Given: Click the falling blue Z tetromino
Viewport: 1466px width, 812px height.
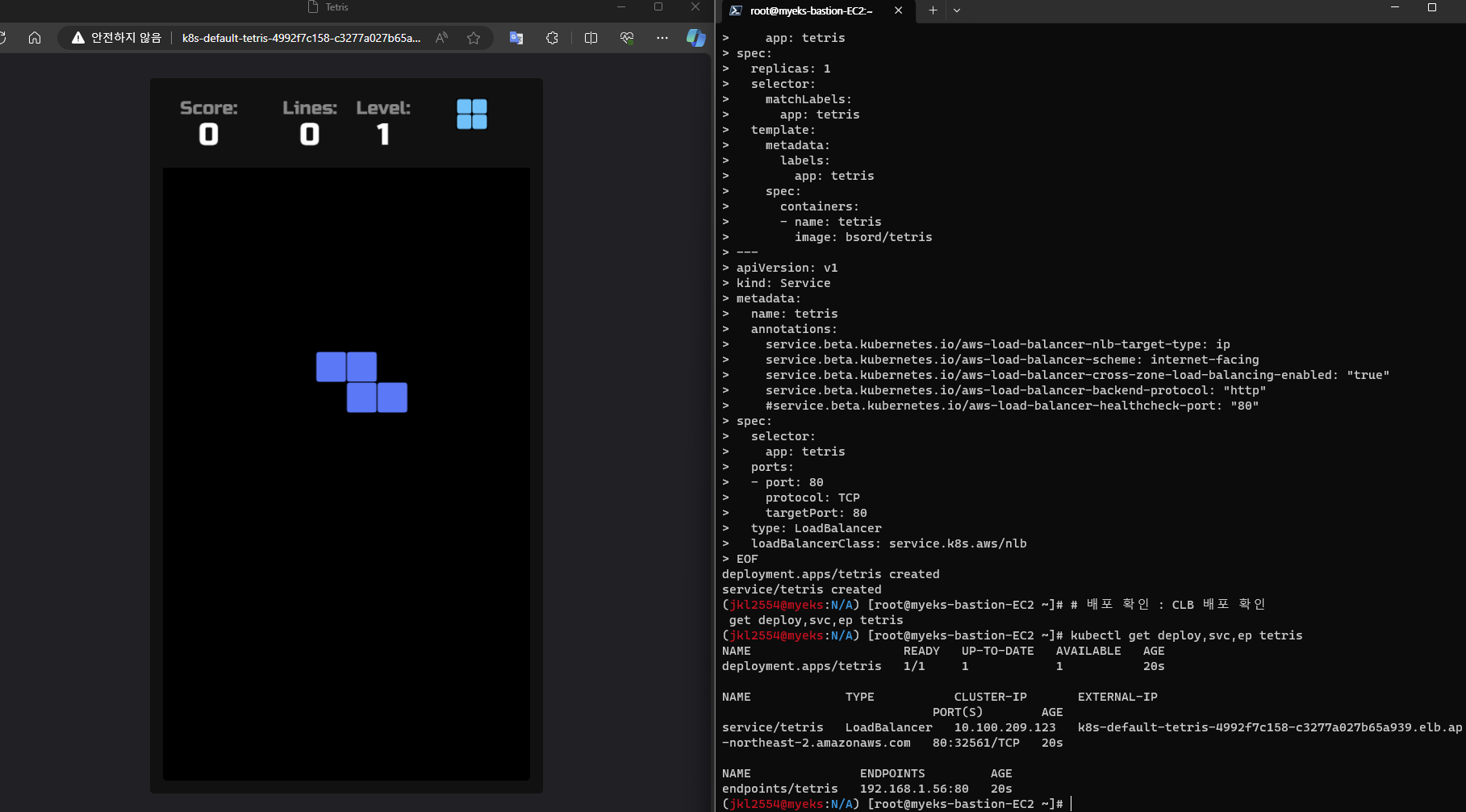Looking at the screenshot, I should pyautogui.click(x=361, y=382).
